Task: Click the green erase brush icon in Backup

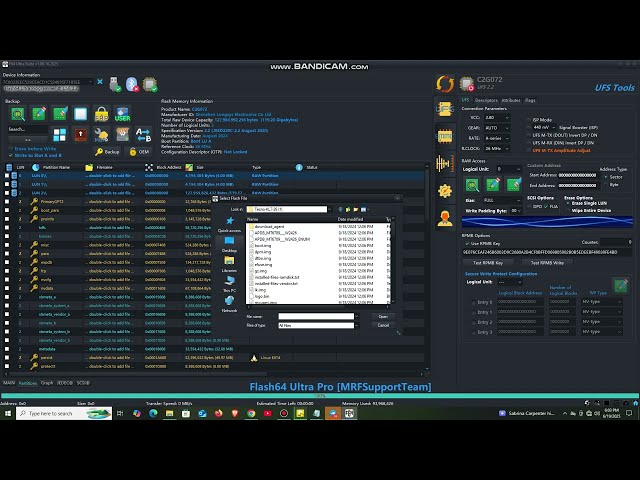Action: (60, 114)
